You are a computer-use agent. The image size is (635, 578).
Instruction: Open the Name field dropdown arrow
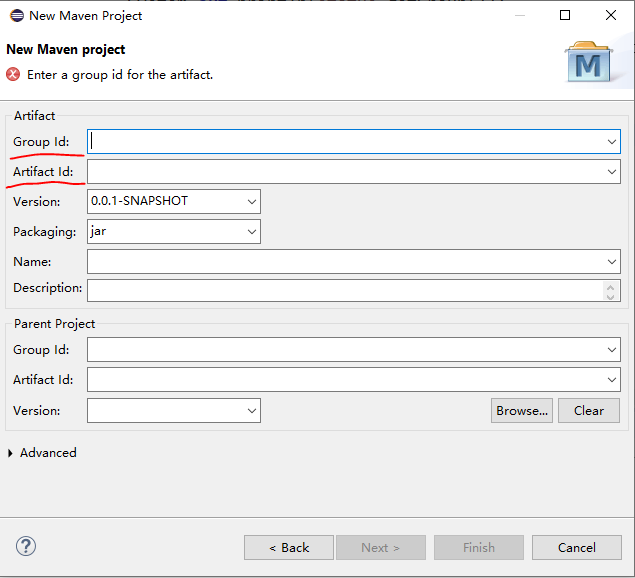(x=612, y=262)
